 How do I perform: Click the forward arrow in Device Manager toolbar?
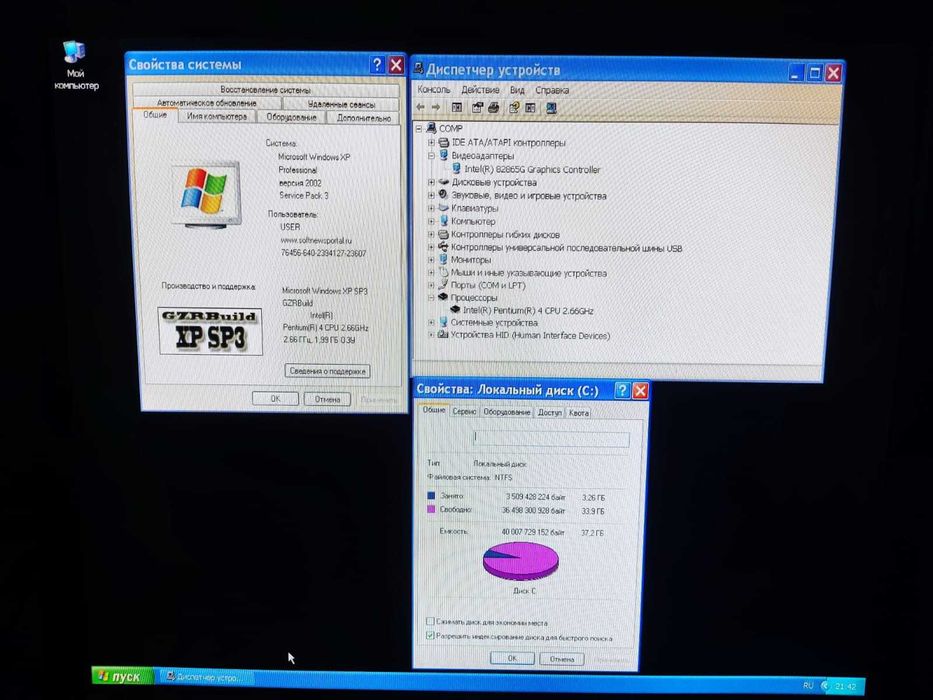click(x=436, y=107)
